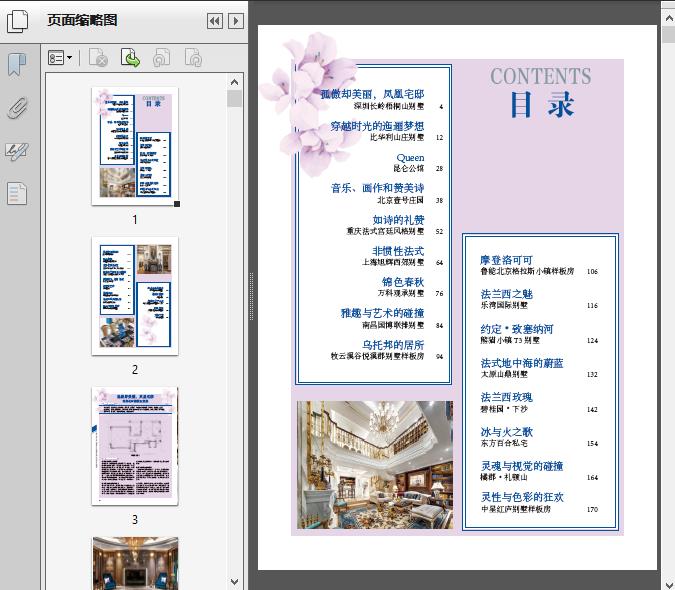675x590 pixels.
Task: Rotate page clockwise in thumbnails toolbar
Action: [x=192, y=59]
